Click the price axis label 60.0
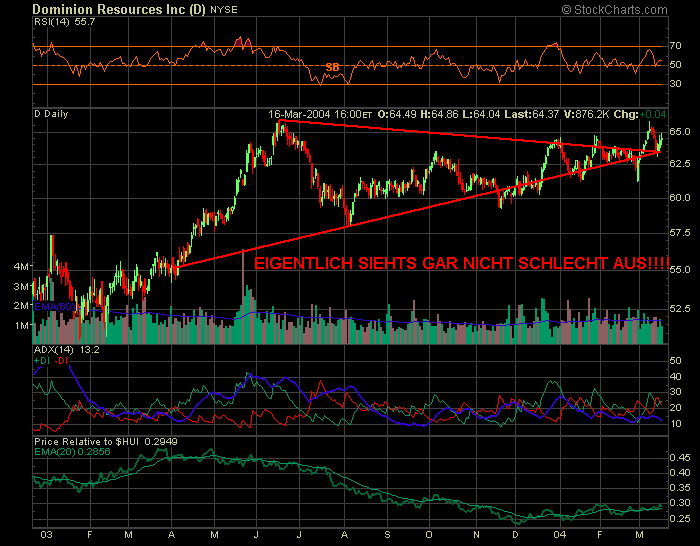This screenshot has height=546, width=700. click(x=679, y=197)
